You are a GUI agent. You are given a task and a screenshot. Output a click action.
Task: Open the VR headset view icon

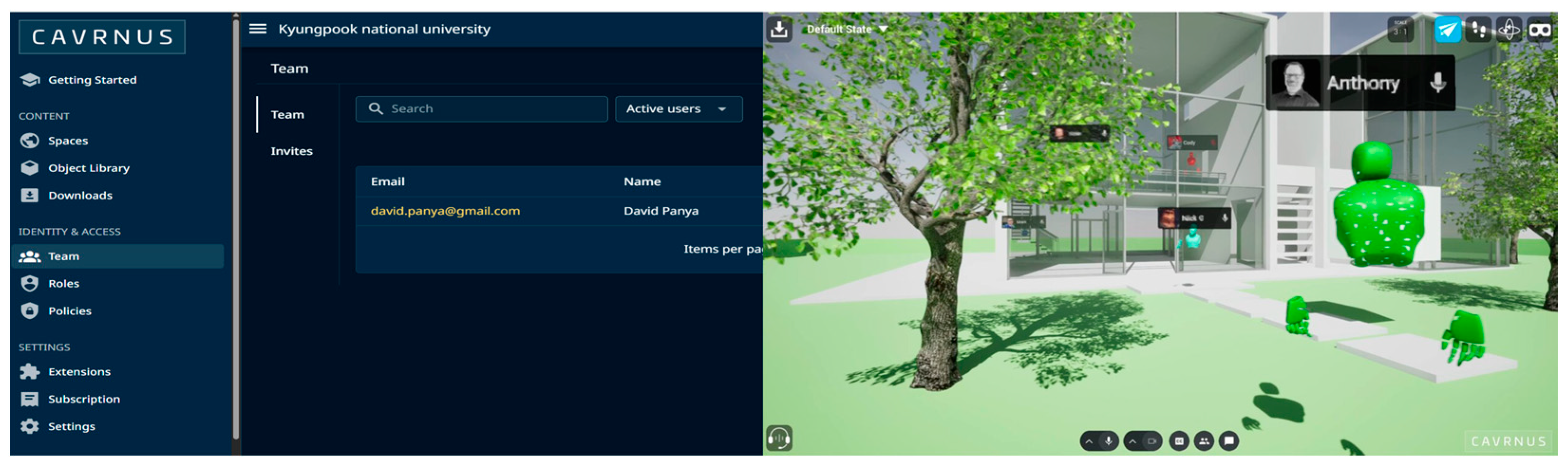tap(1540, 29)
